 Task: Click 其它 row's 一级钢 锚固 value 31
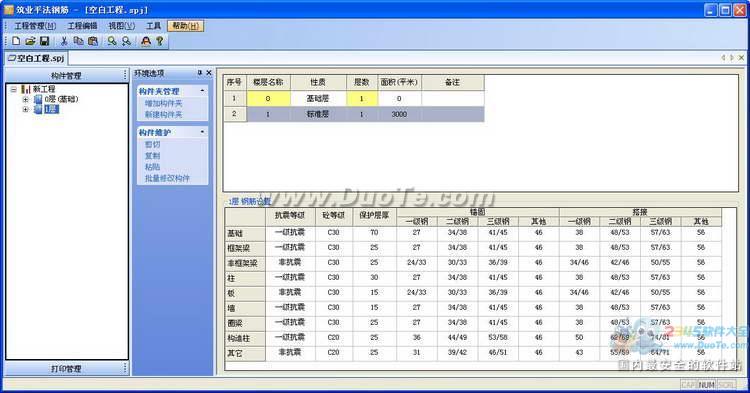pos(417,352)
